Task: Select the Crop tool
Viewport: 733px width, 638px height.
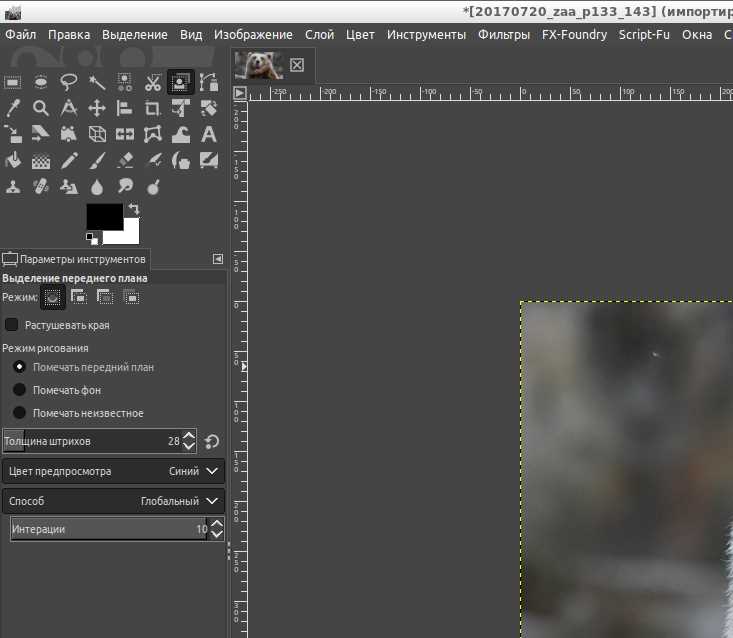Action: (153, 108)
